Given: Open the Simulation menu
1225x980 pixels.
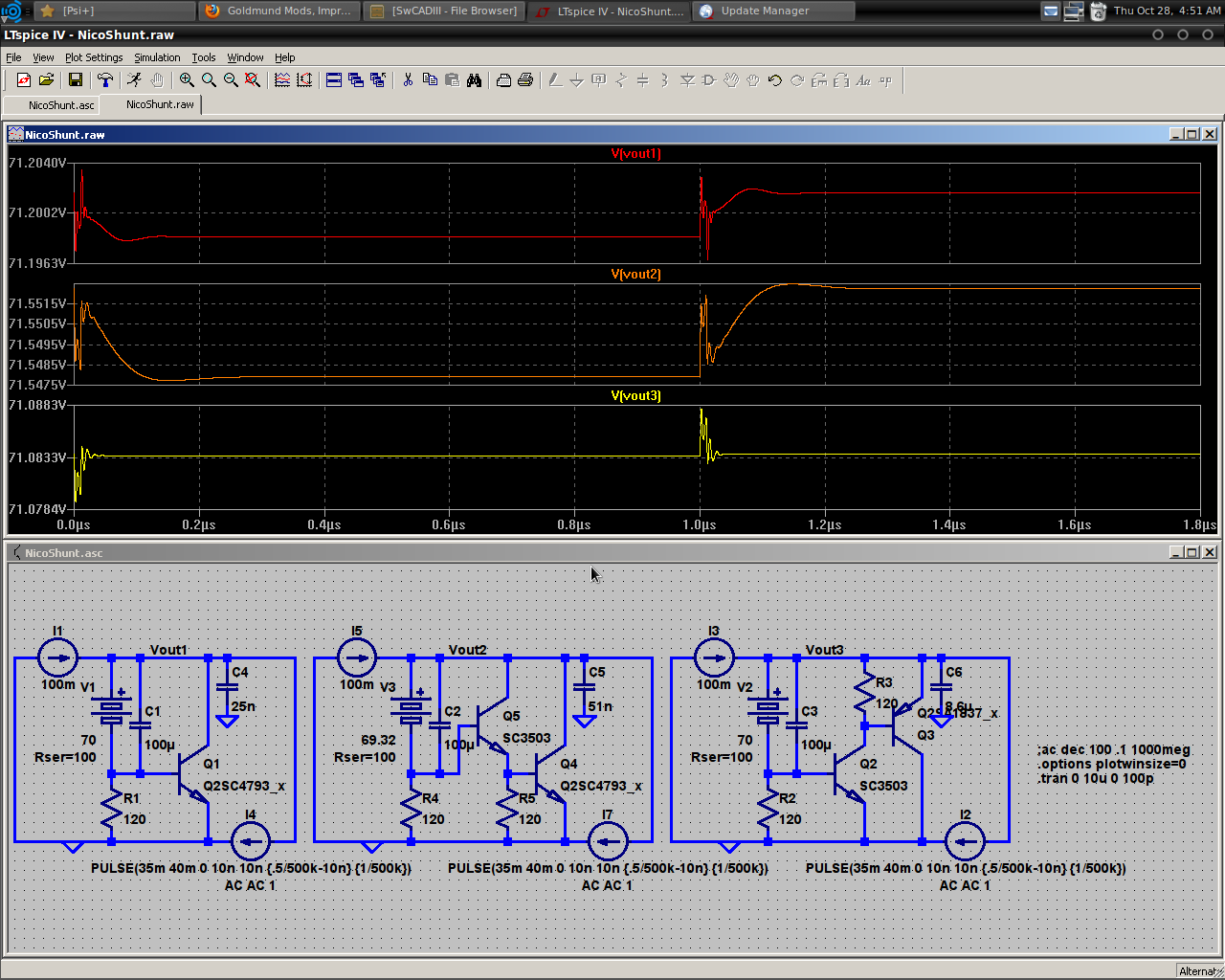Looking at the screenshot, I should pyautogui.click(x=157, y=57).
